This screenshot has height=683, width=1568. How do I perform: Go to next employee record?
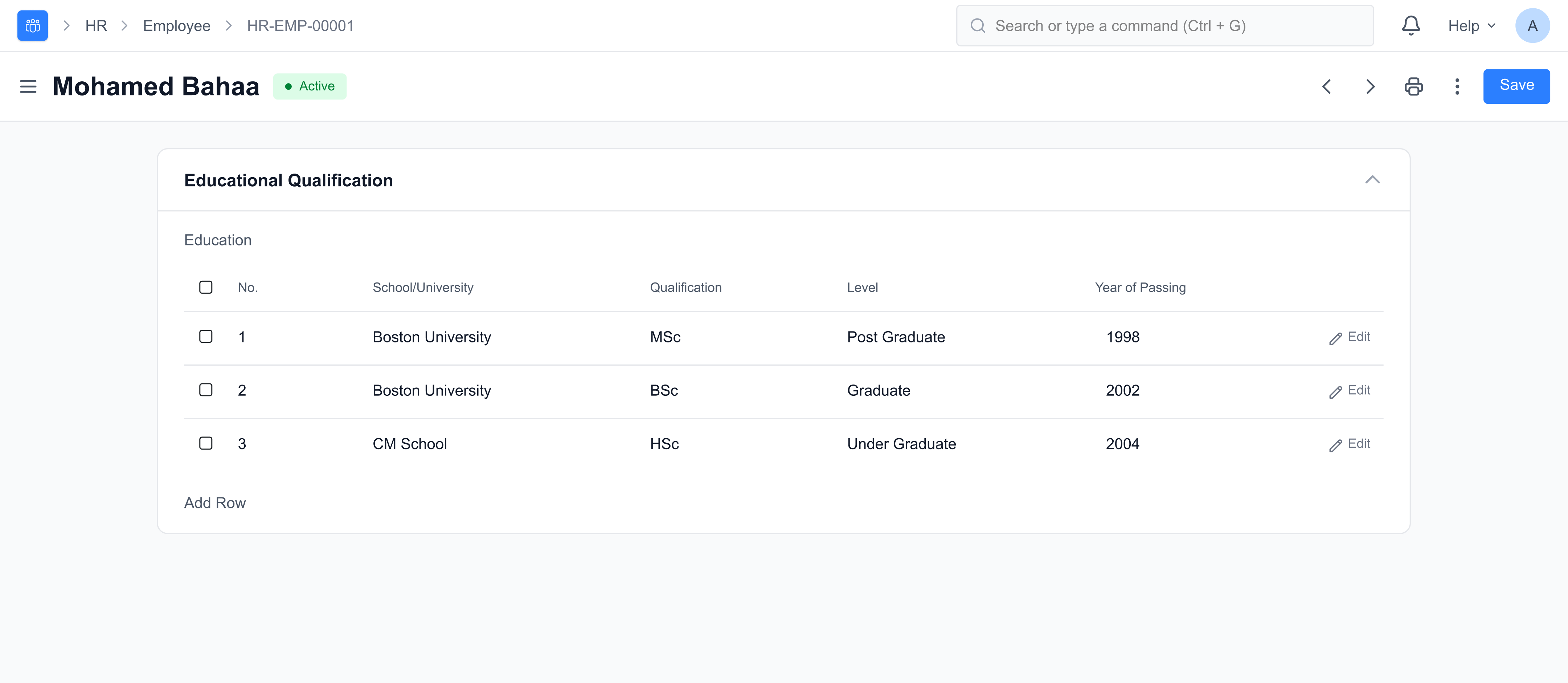point(1370,86)
